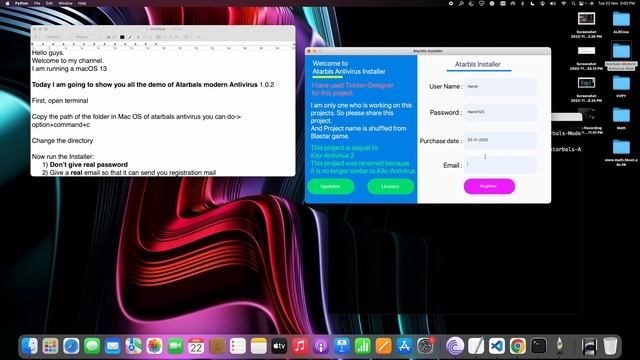Viewport: 640px width, 360px height.
Task: Open the date and time in menu bar
Action: point(616,3)
